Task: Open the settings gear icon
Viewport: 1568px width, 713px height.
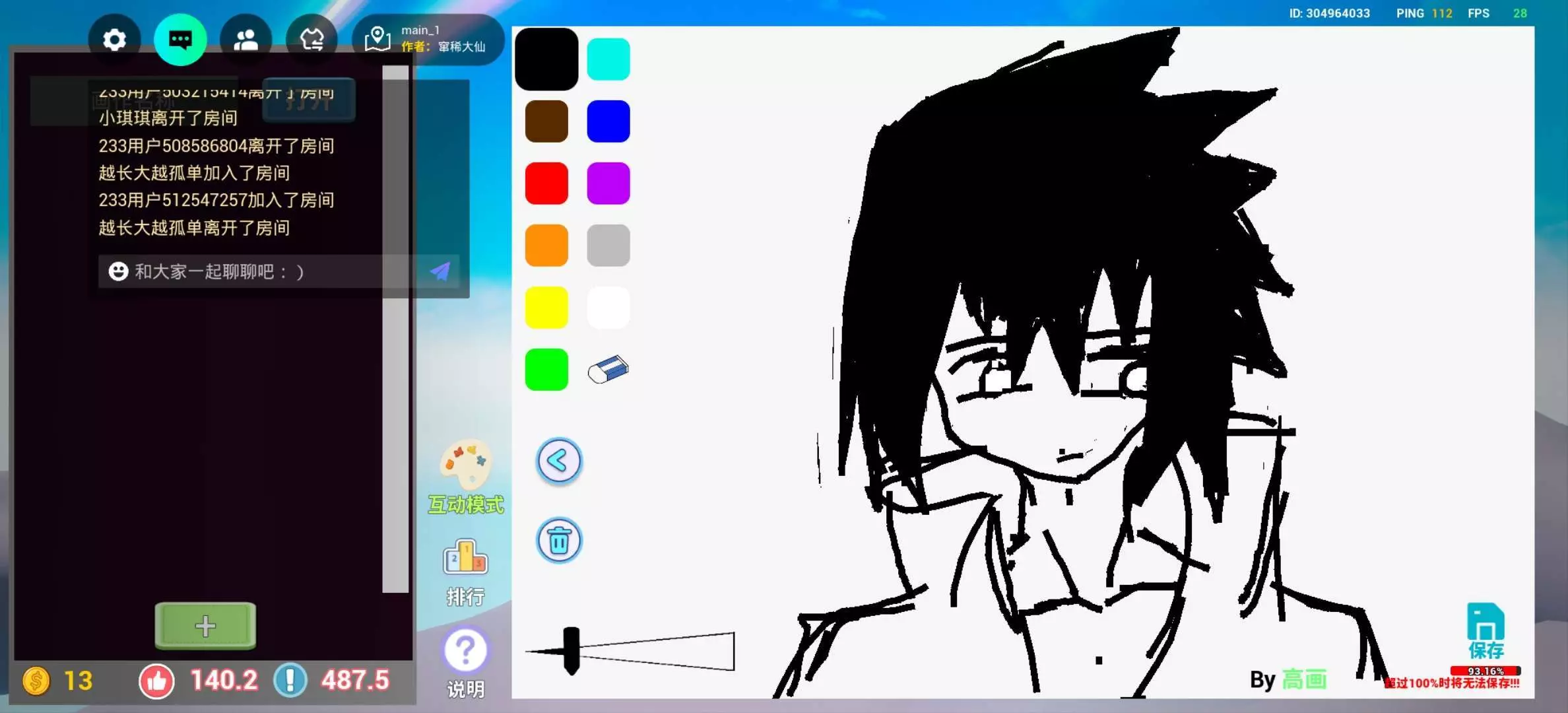Action: (114, 40)
